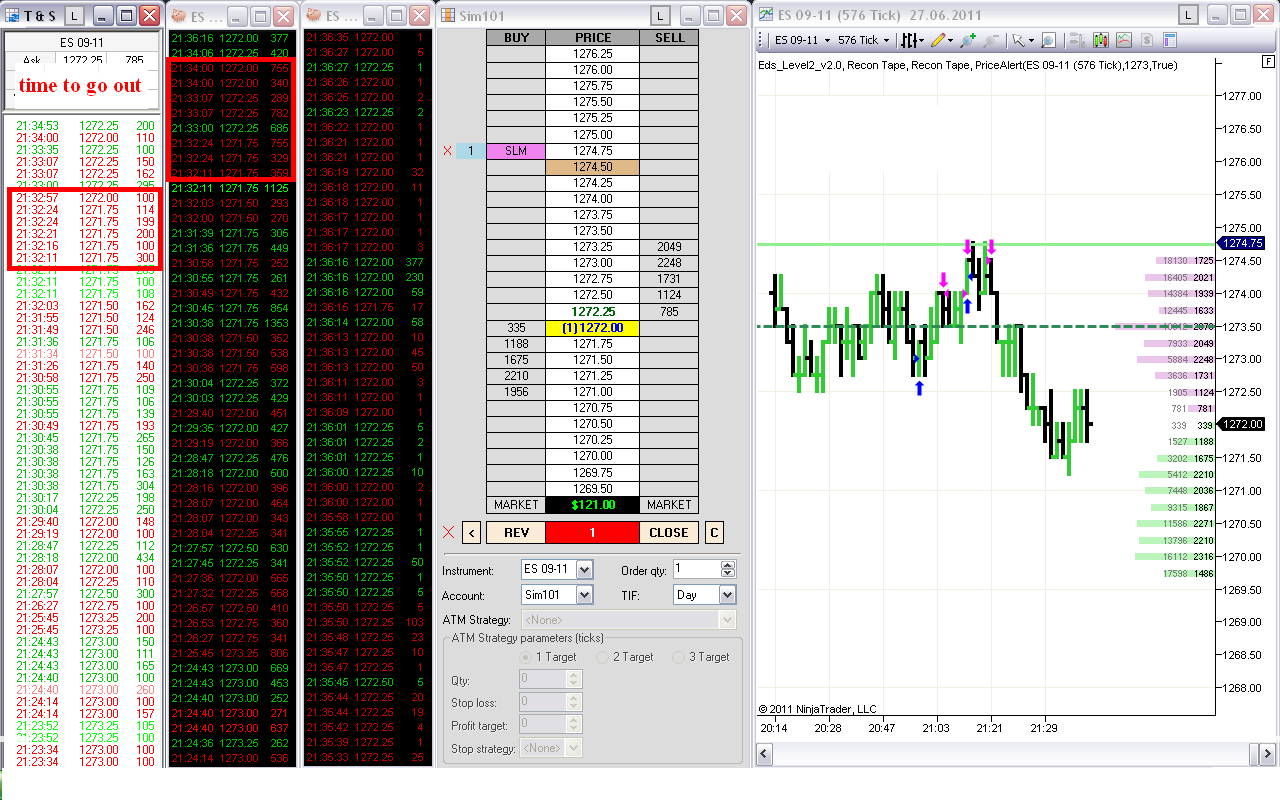This screenshot has height=800, width=1280.
Task: Click the 1274.50 highlighted price cell in ladder
Action: pos(593,167)
